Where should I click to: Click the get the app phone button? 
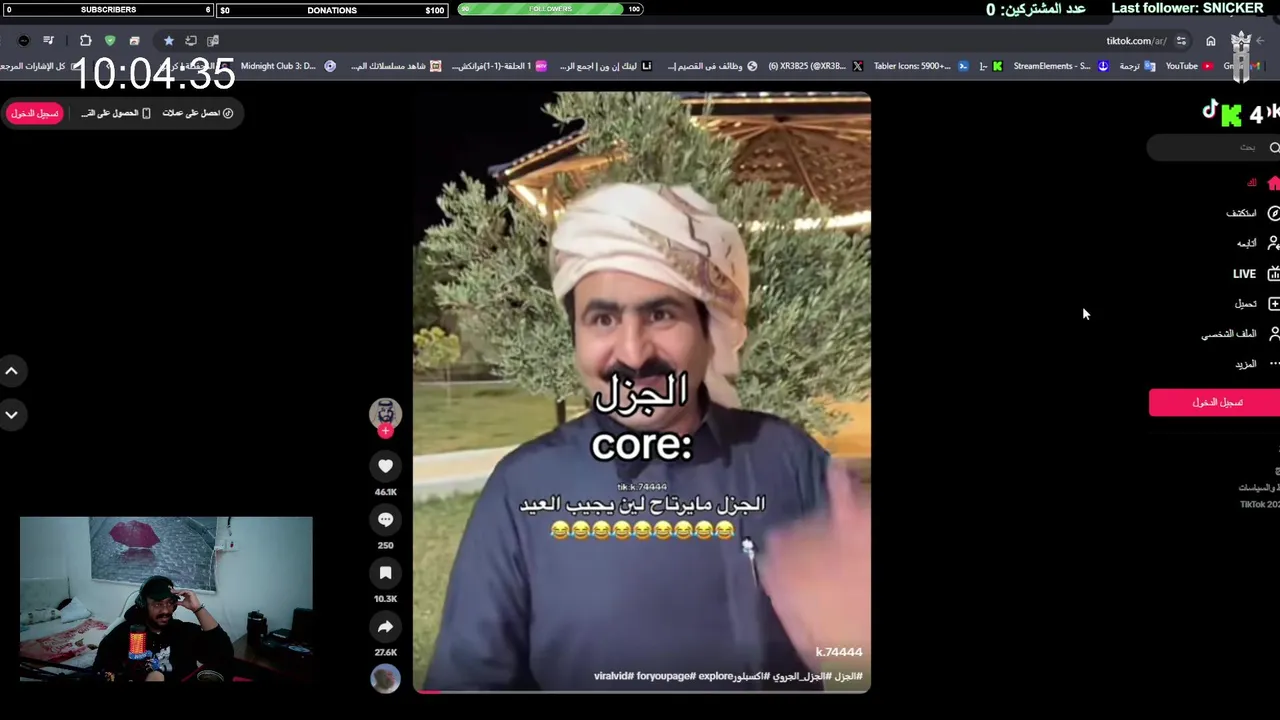pyautogui.click(x=117, y=113)
